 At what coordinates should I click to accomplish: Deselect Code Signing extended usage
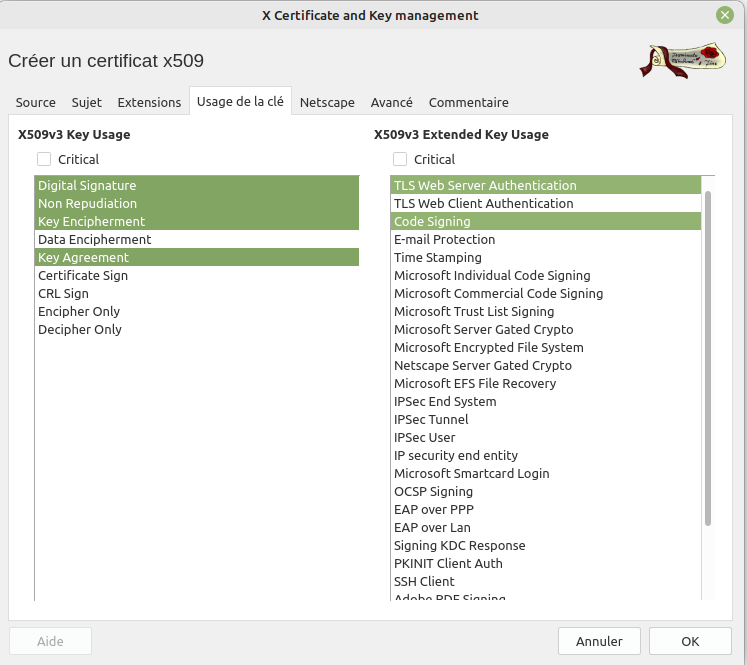point(432,221)
